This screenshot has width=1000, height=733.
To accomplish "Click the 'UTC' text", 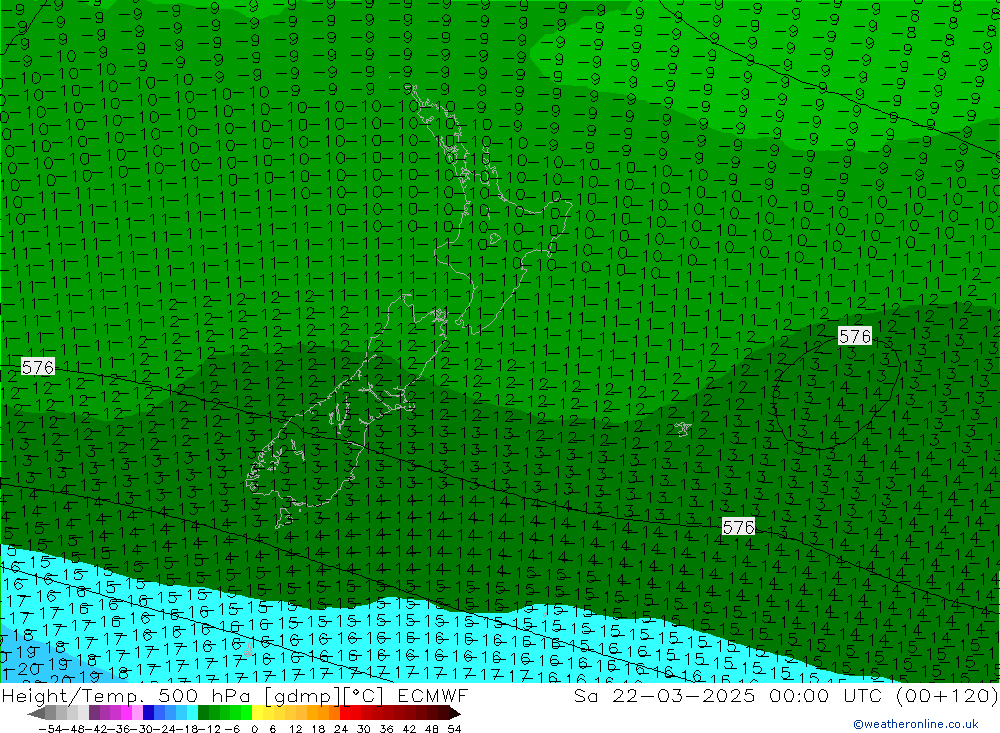I will click(864, 695).
